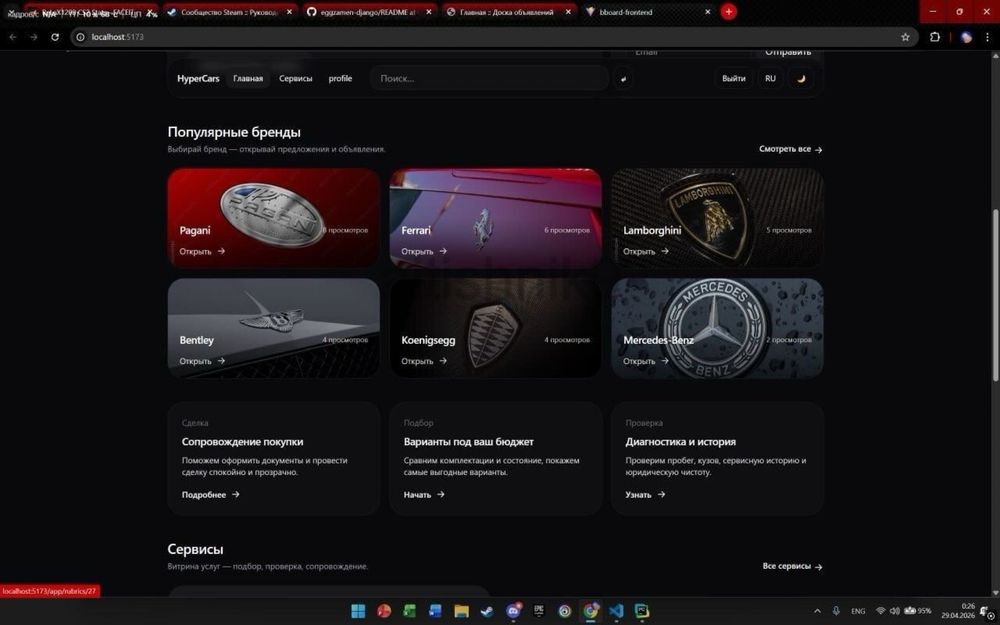Click the Популярные бренды heading
1000x625 pixels.
tap(234, 132)
